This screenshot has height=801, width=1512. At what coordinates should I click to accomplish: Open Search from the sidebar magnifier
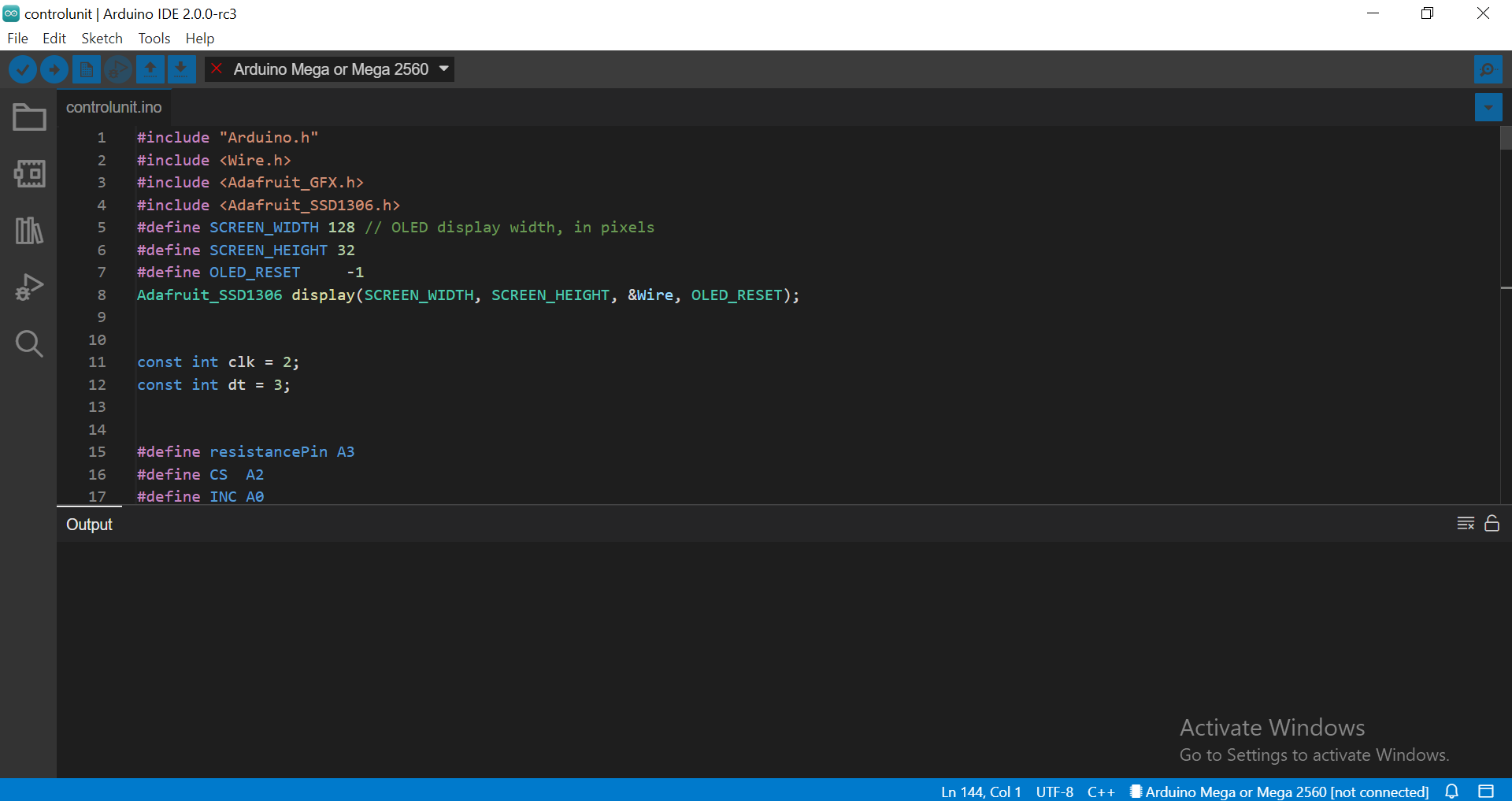pyautogui.click(x=28, y=343)
